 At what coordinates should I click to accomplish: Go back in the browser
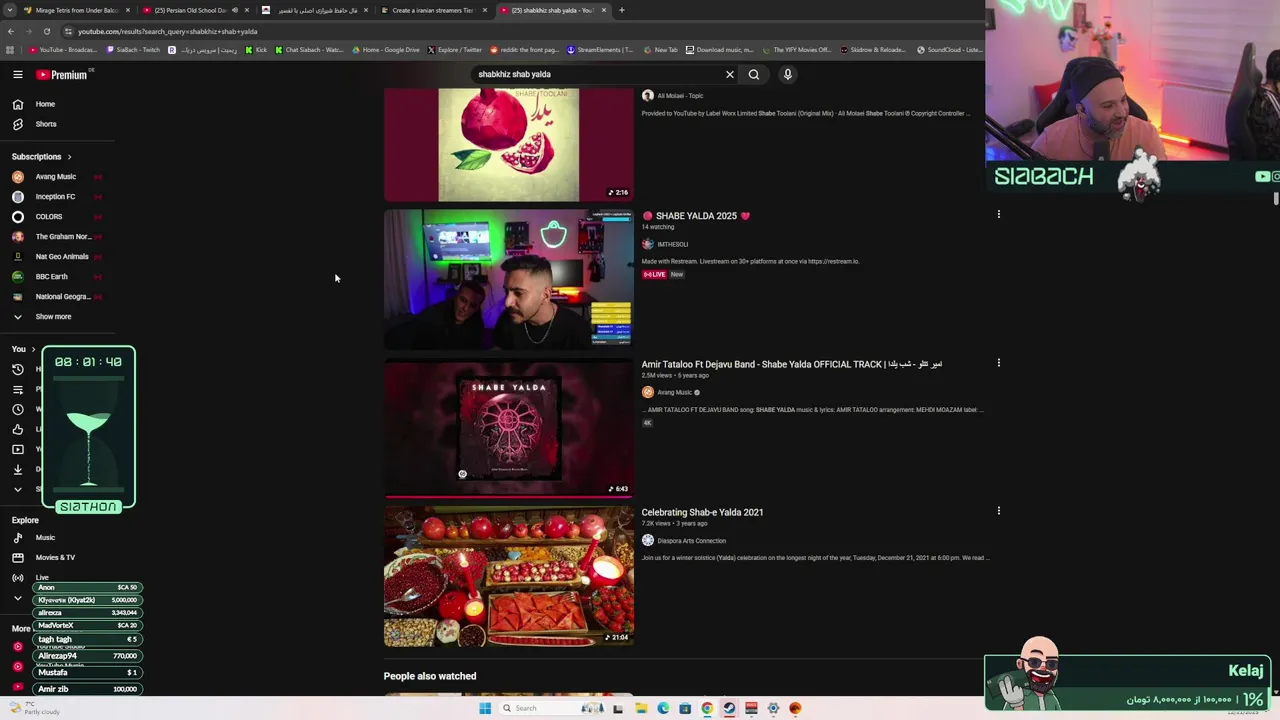pyautogui.click(x=11, y=31)
